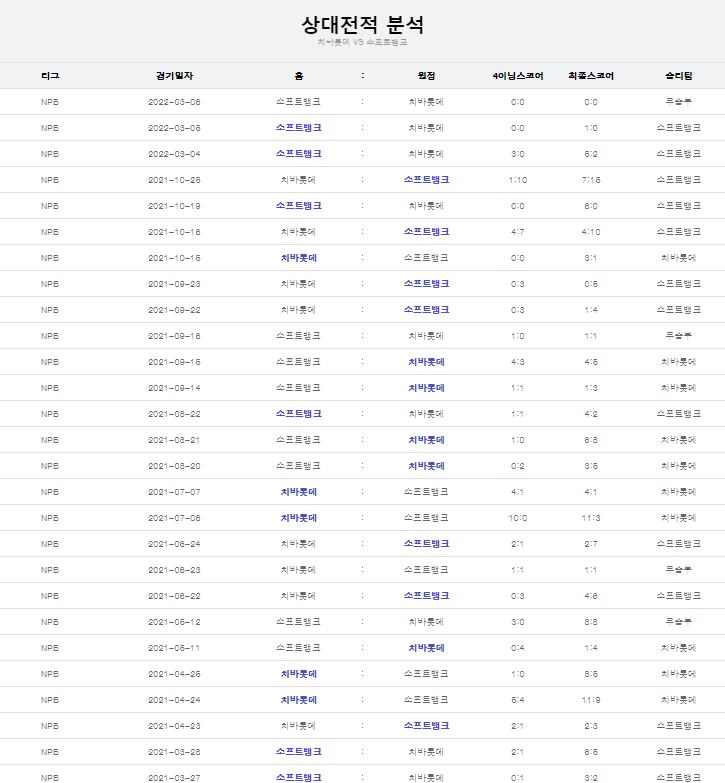Image resolution: width=725 pixels, height=783 pixels.
Task: Open bold 치바롯데 away link on 2021-08-20 row
Action: pyautogui.click(x=426, y=466)
